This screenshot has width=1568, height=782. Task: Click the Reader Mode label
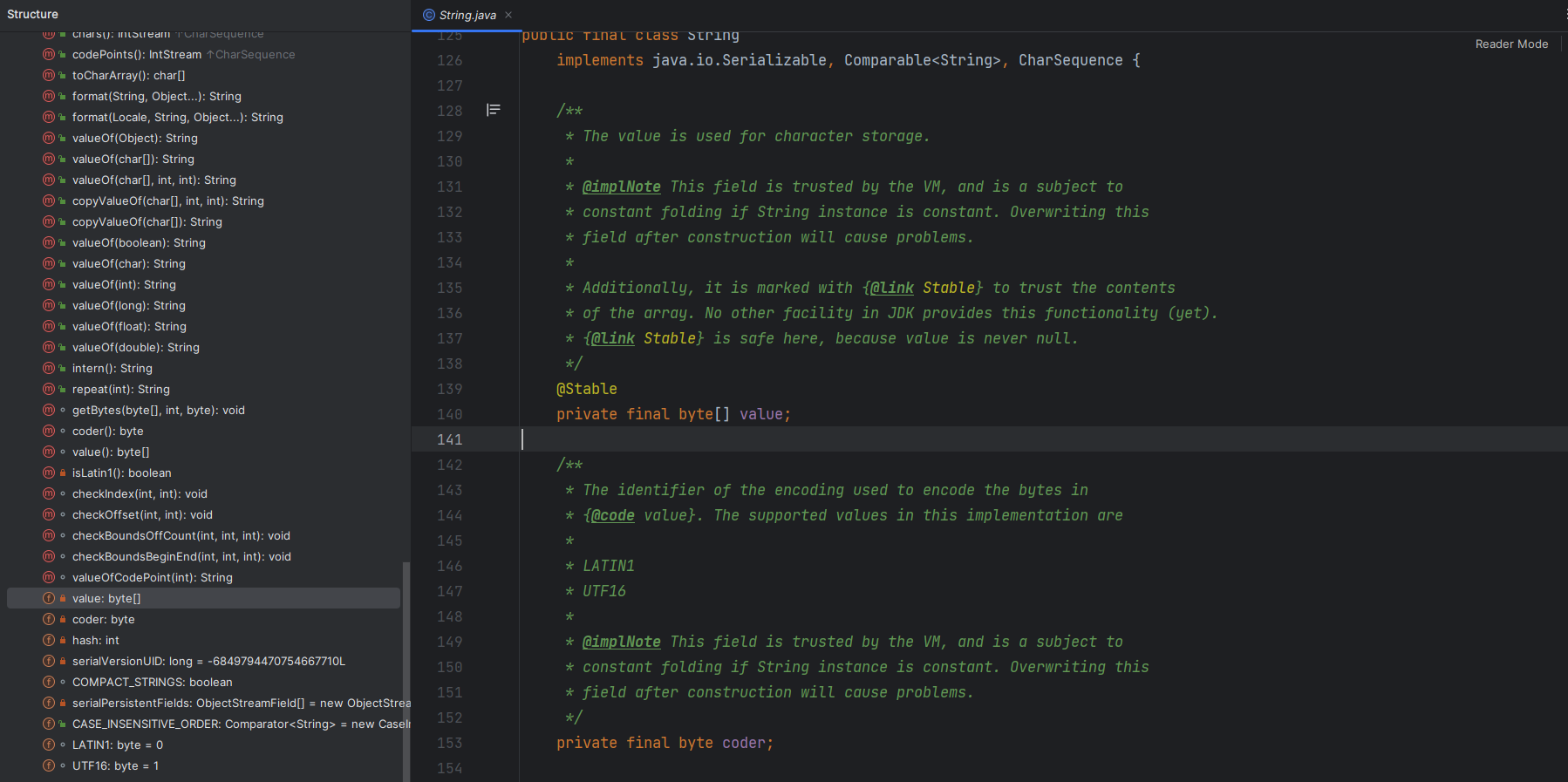(x=1511, y=44)
